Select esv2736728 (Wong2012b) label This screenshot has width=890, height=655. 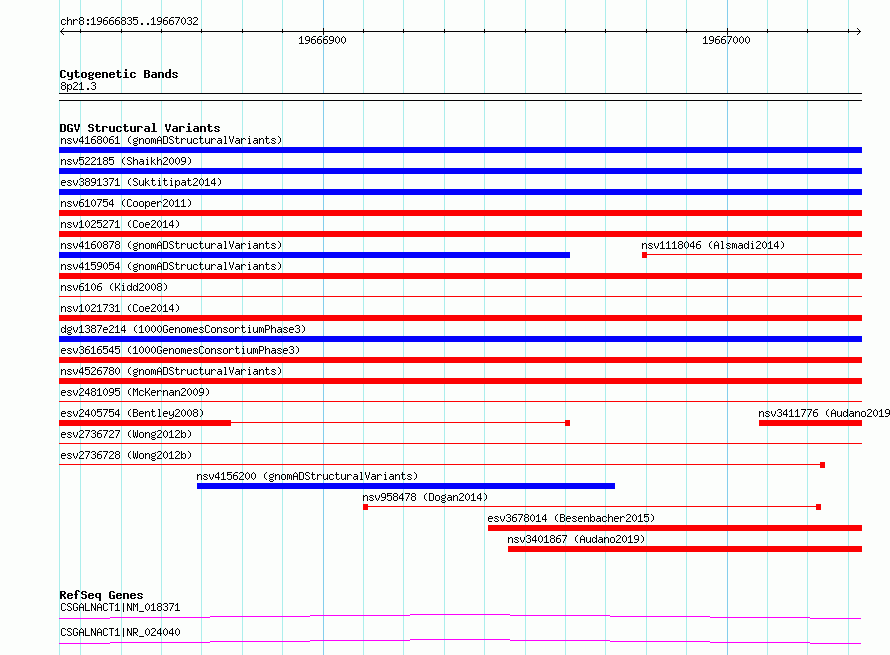(126, 455)
